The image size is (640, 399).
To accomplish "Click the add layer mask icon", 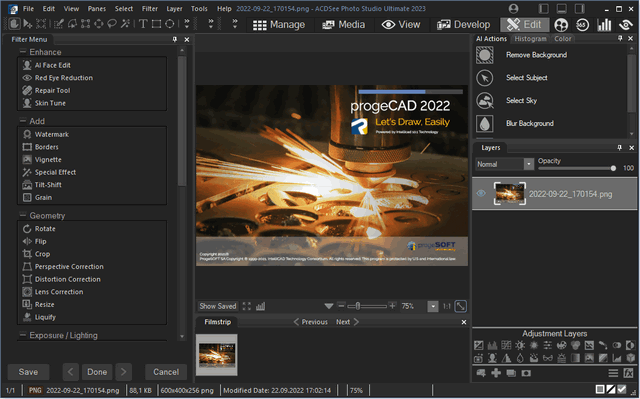I will [526, 373].
